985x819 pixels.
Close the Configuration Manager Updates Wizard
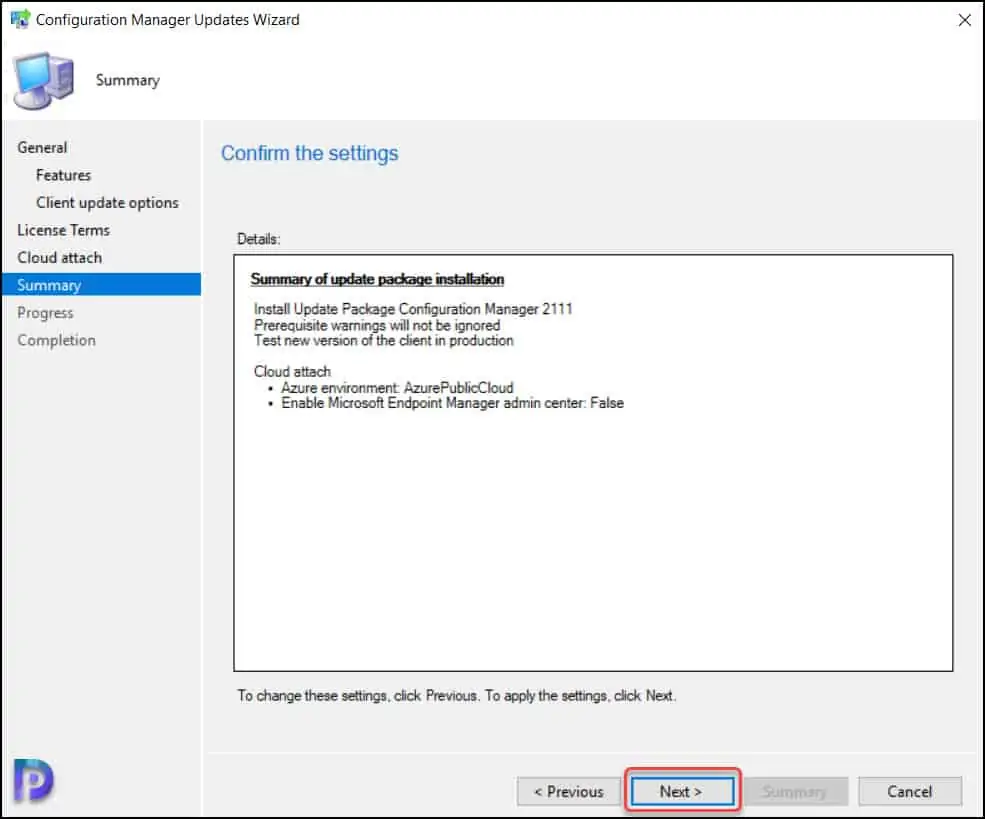(964, 20)
